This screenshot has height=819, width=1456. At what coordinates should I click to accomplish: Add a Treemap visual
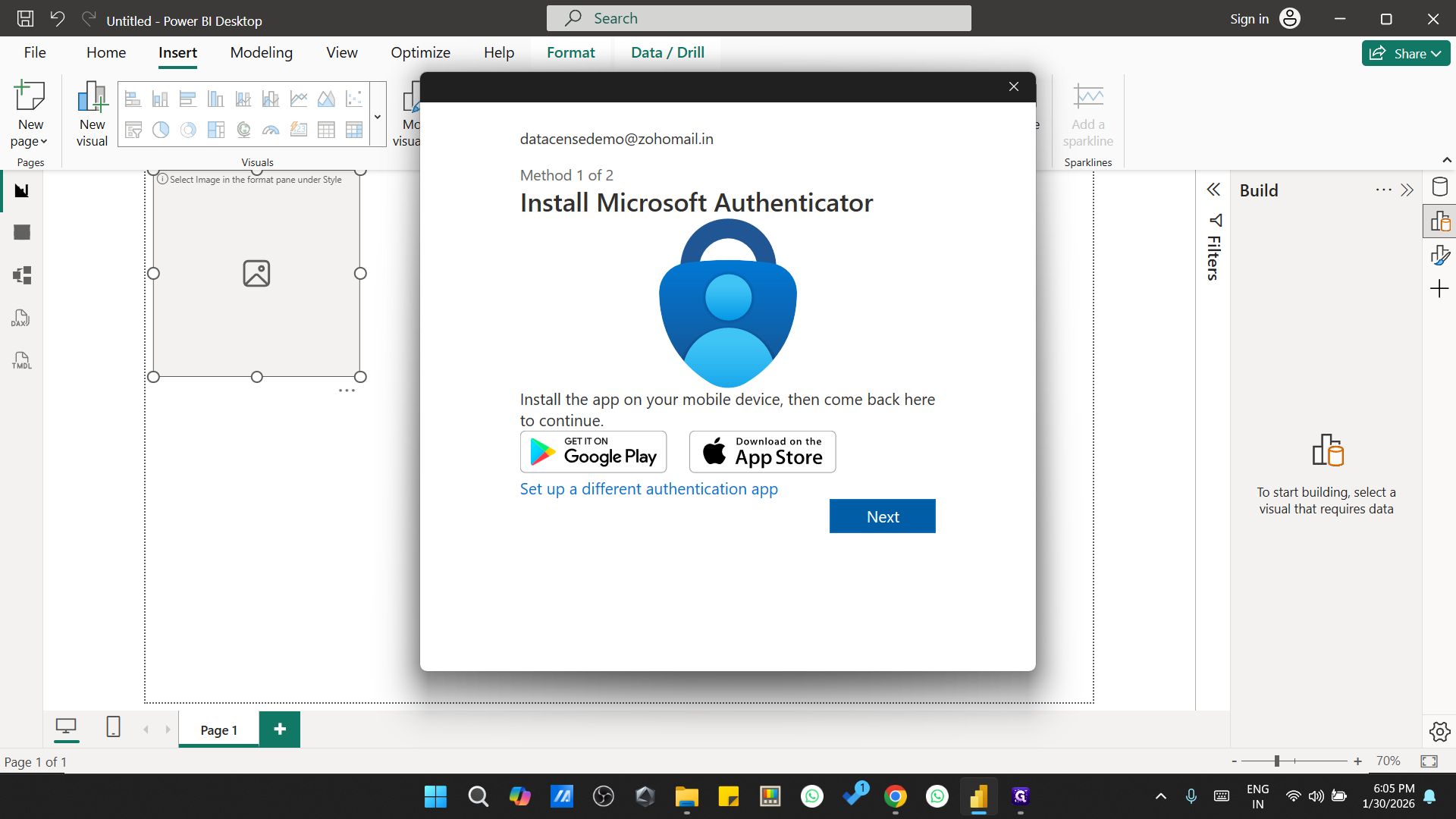[x=215, y=130]
